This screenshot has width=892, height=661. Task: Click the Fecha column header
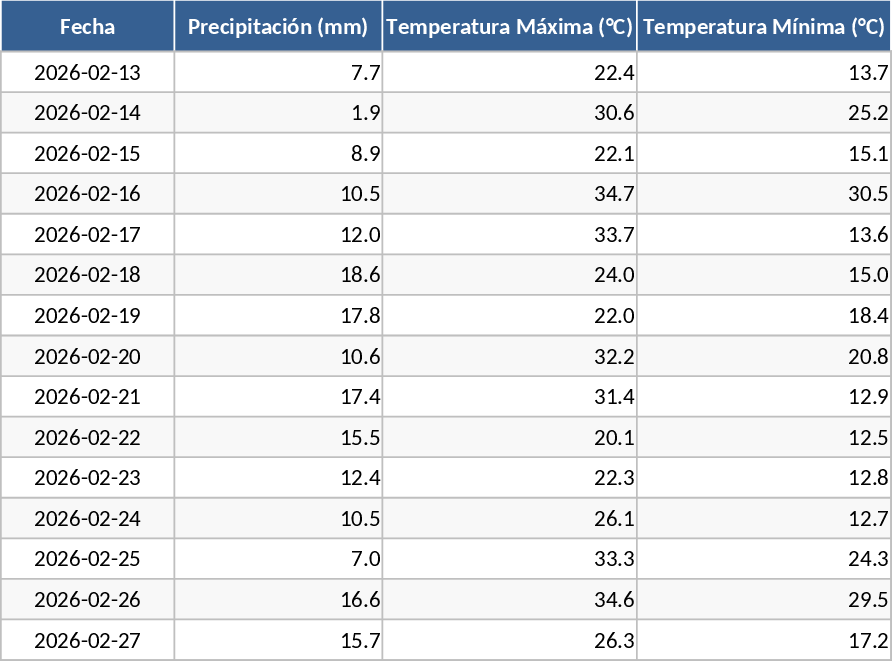pos(87,27)
